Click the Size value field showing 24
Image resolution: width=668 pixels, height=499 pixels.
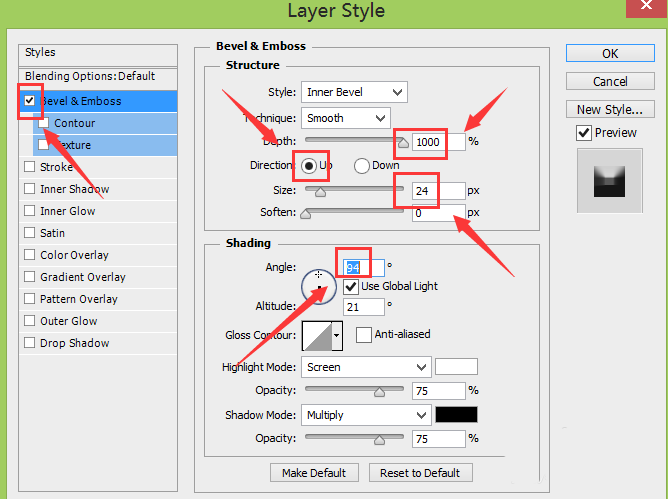(438, 191)
